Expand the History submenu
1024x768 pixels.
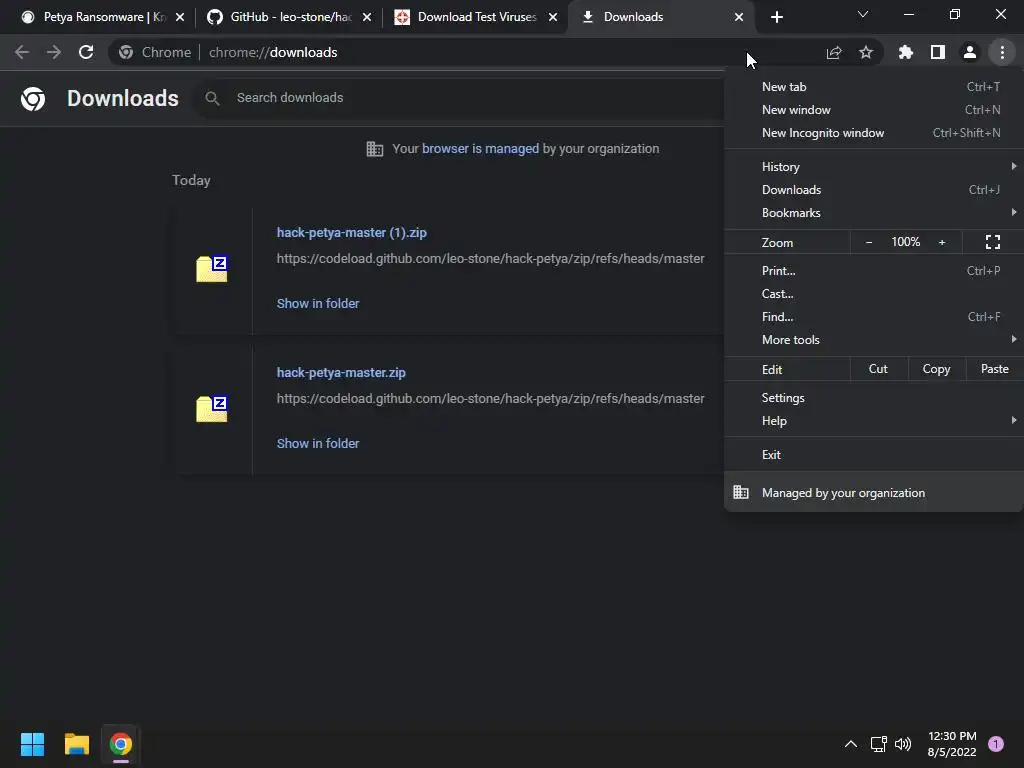click(x=874, y=167)
